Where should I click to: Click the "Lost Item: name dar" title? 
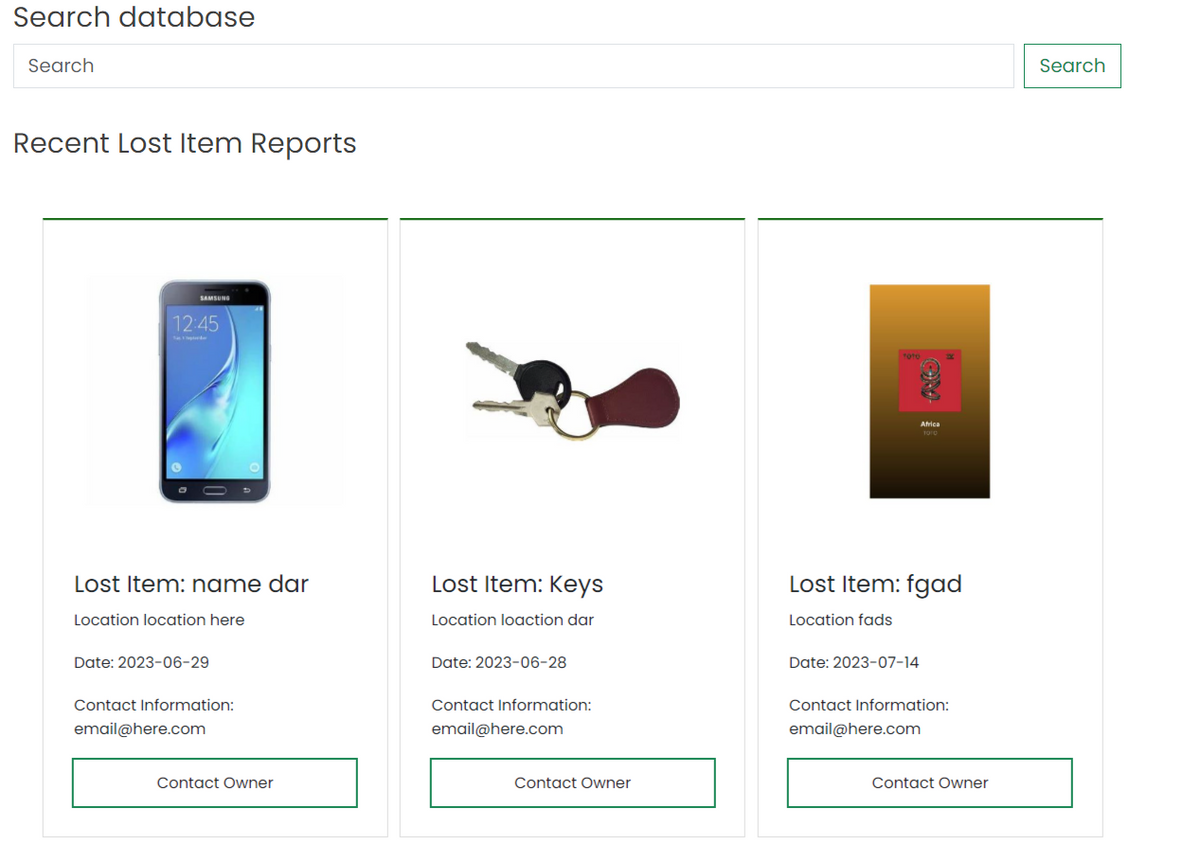click(x=191, y=584)
